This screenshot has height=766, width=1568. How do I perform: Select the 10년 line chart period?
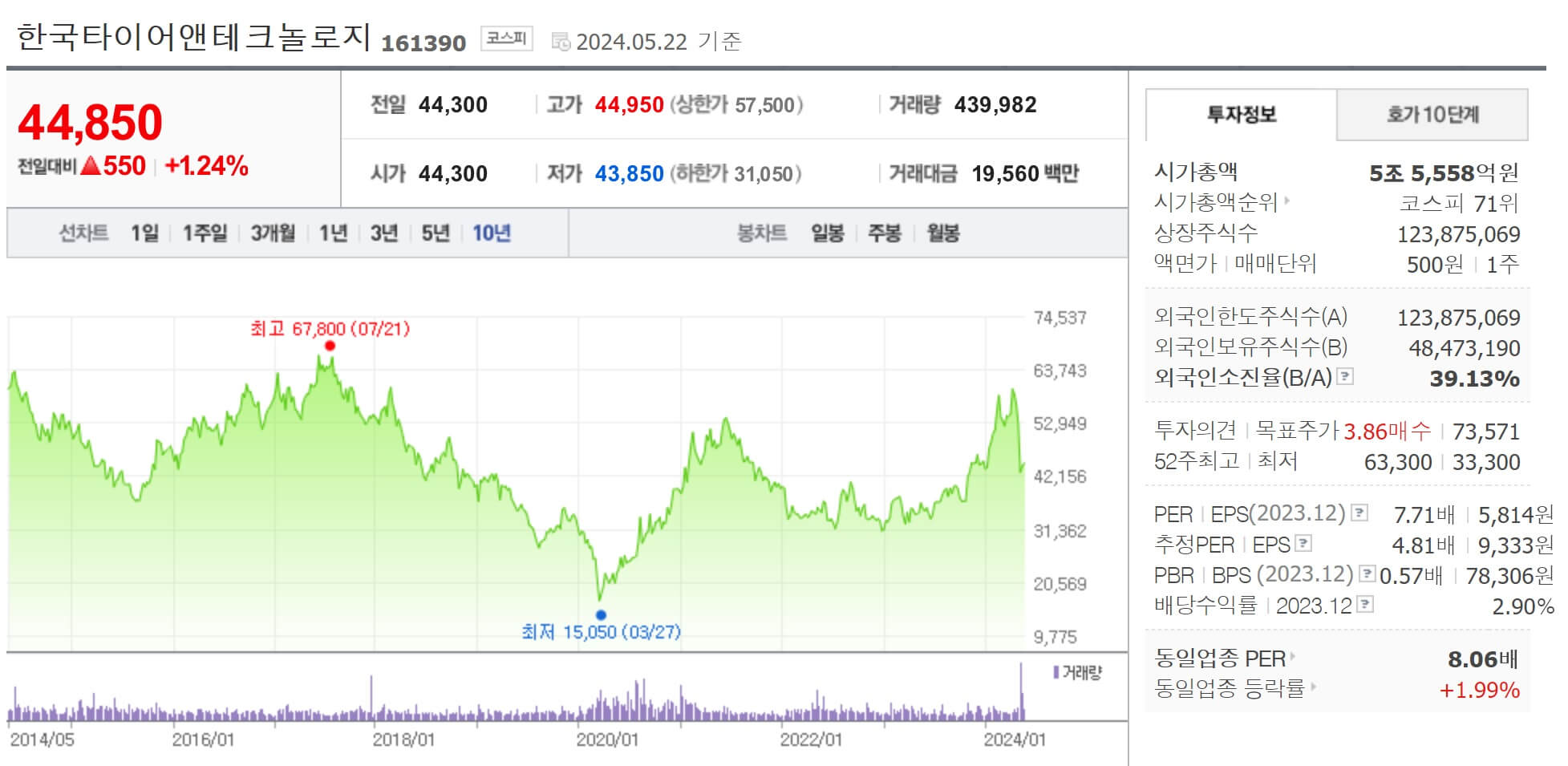492,233
